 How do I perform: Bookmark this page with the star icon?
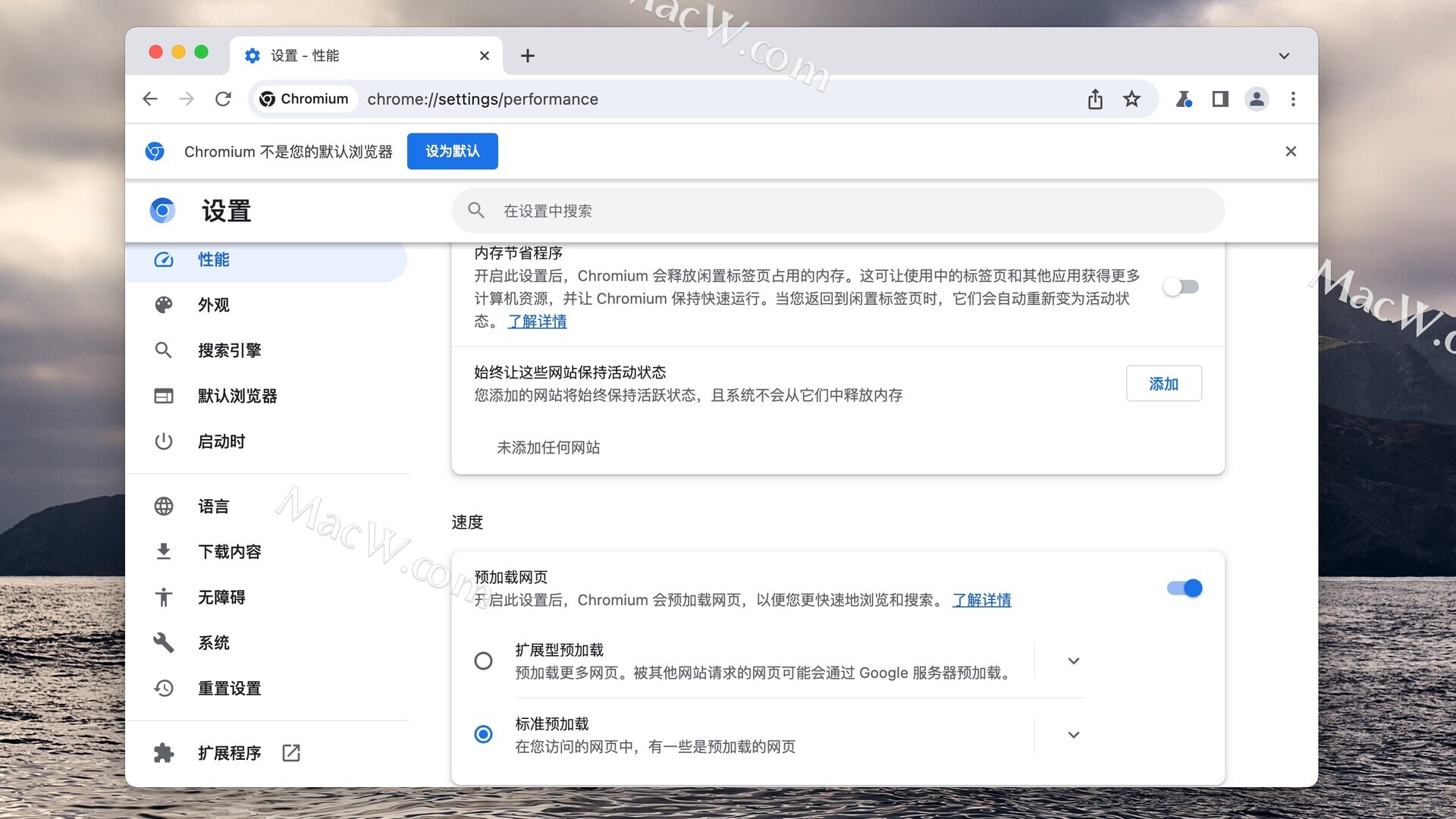click(x=1131, y=99)
